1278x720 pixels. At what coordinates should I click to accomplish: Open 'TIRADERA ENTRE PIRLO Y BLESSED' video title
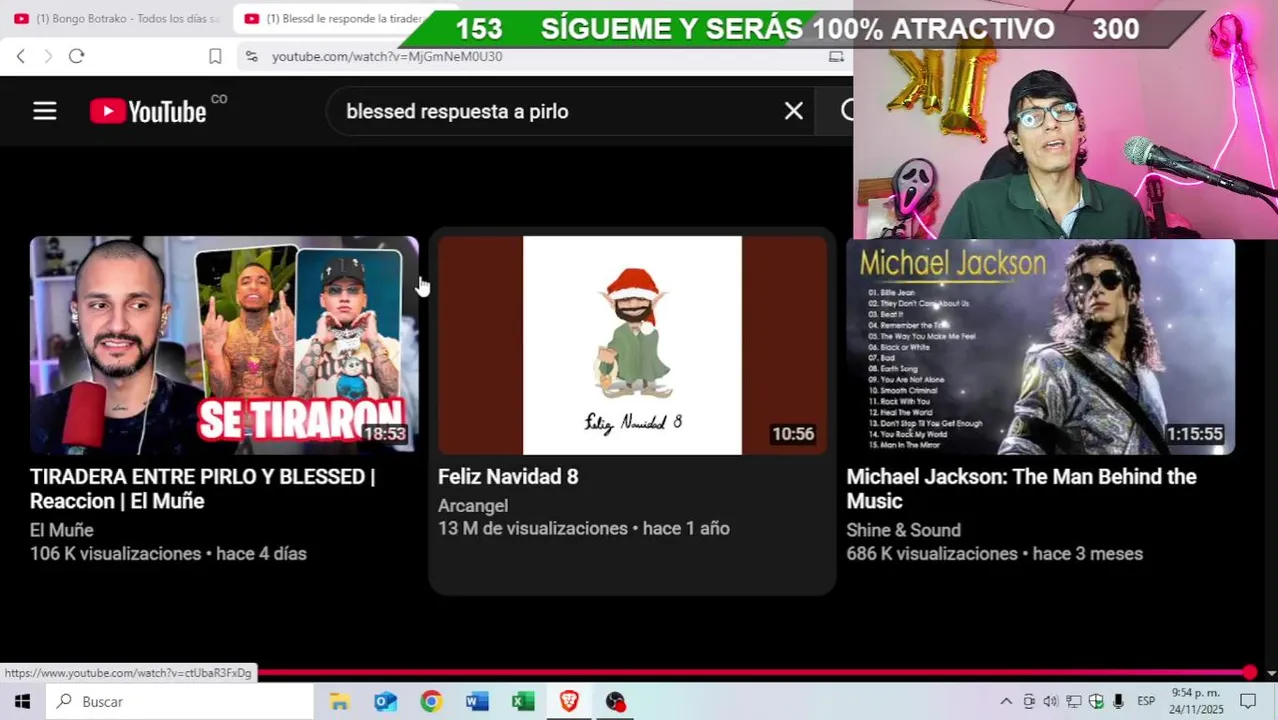pos(203,489)
